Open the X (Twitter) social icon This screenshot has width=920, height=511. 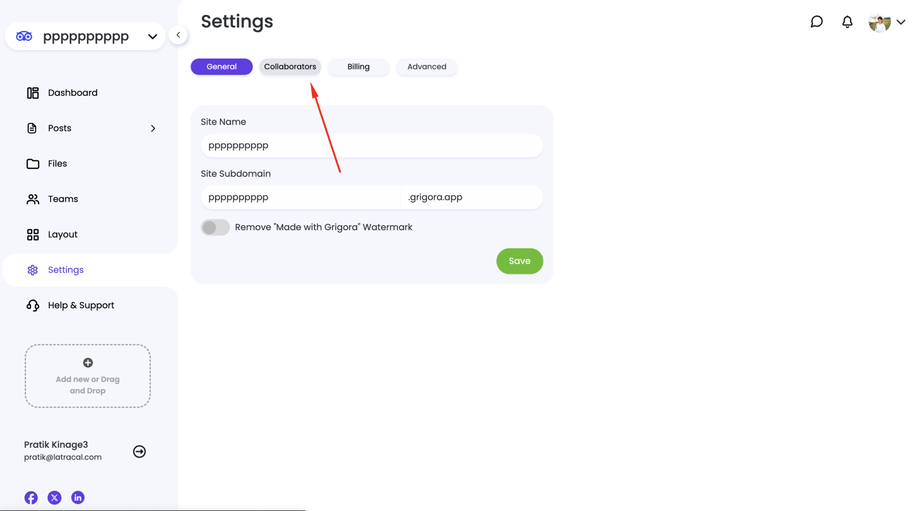point(54,498)
